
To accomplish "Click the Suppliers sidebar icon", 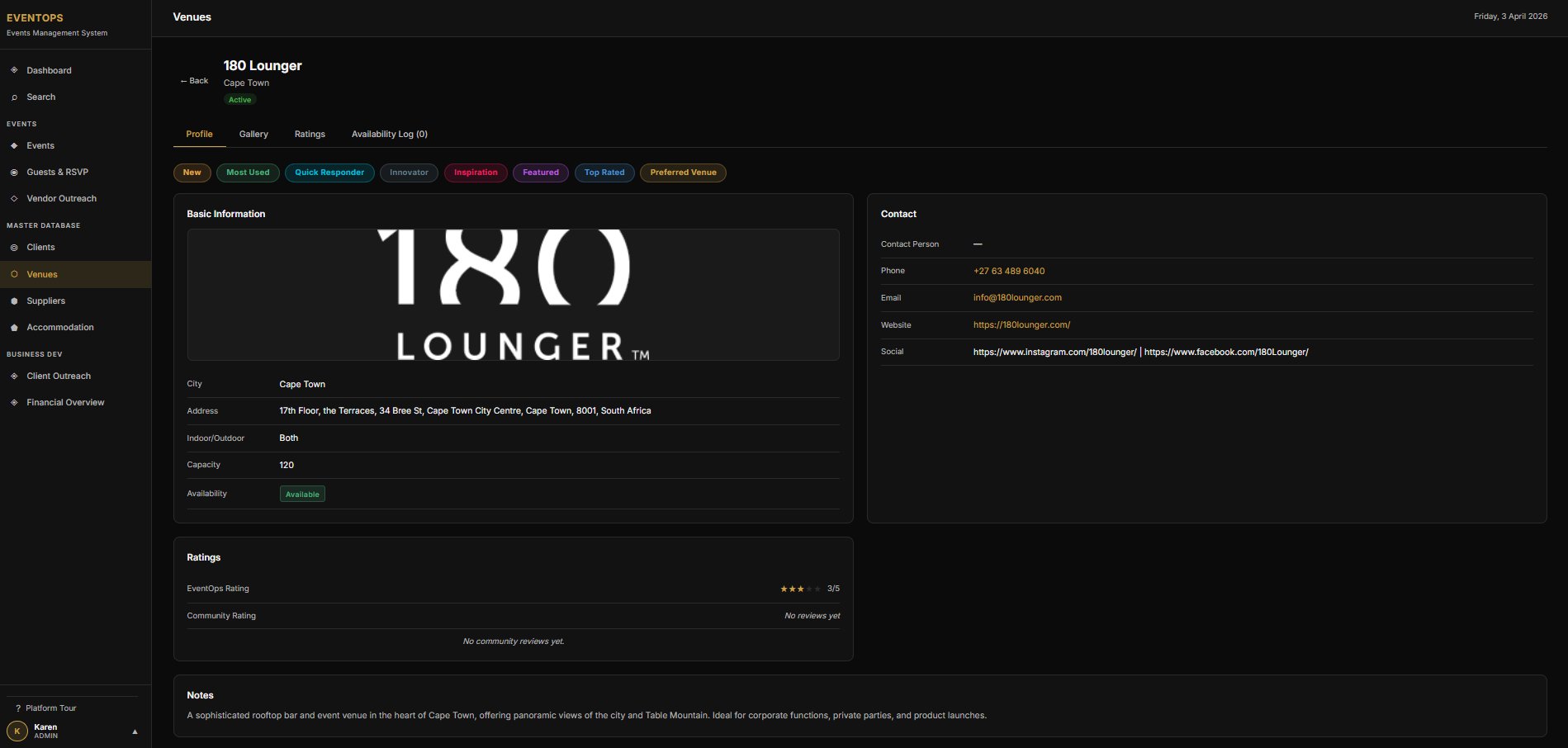I will click(x=14, y=301).
